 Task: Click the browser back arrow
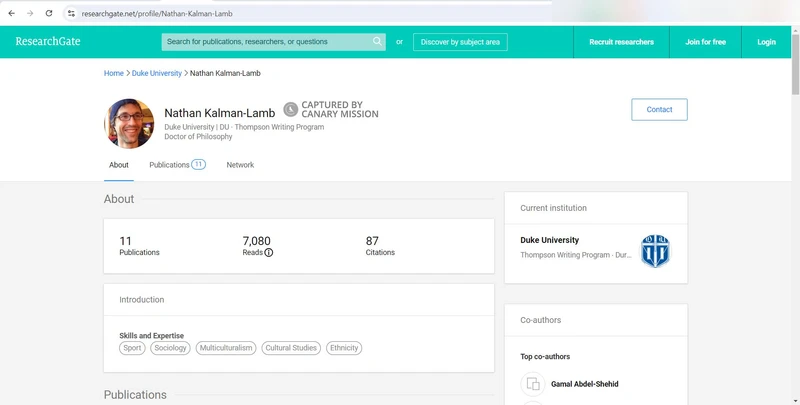coord(12,13)
